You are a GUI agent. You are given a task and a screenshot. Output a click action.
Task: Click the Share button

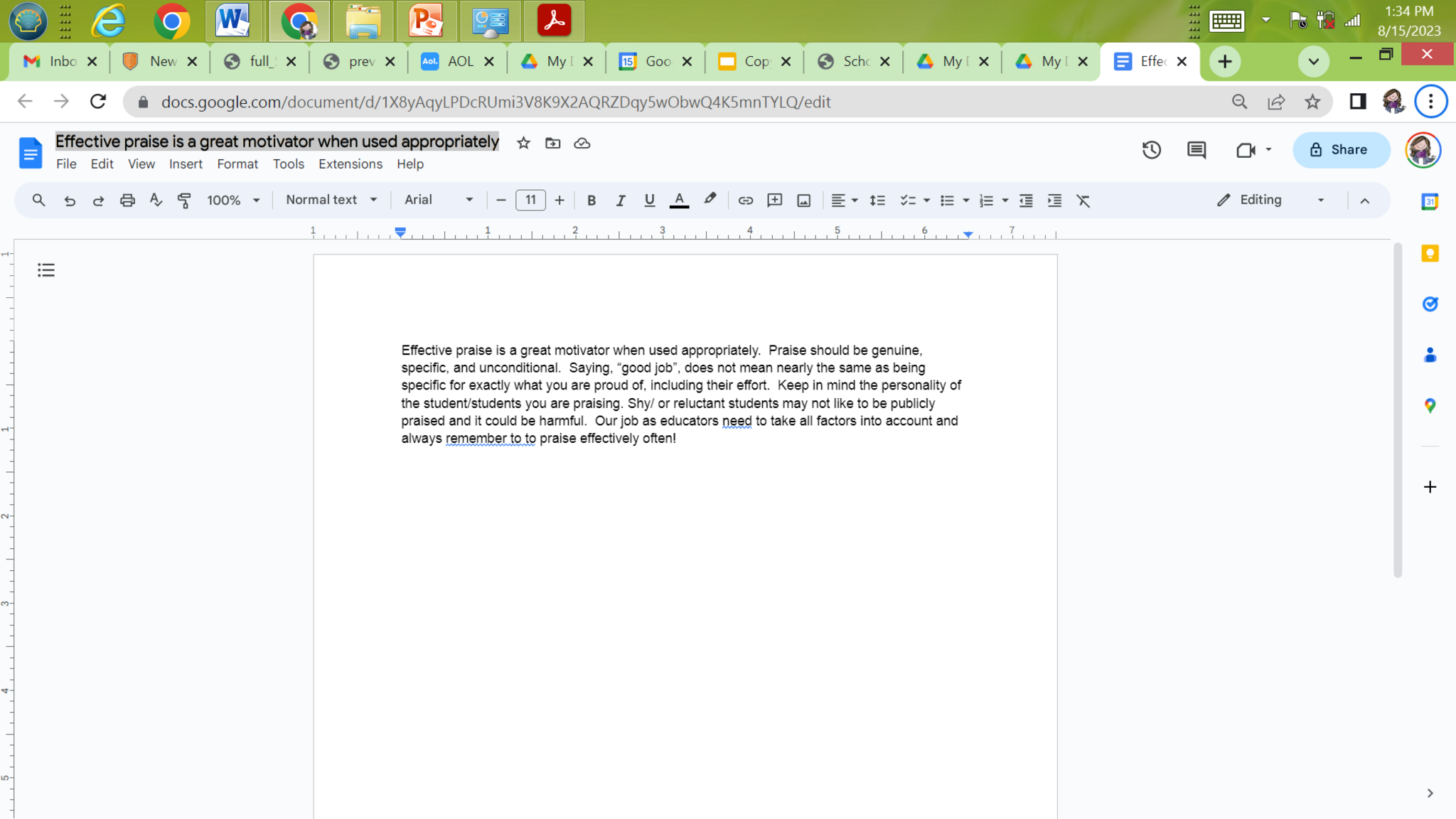[x=1340, y=150]
